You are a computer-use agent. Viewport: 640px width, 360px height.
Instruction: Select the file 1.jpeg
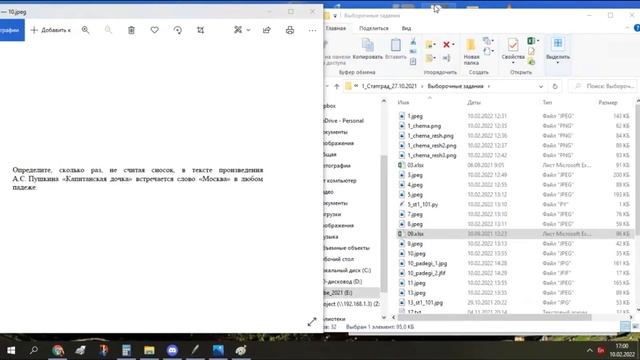click(415, 116)
